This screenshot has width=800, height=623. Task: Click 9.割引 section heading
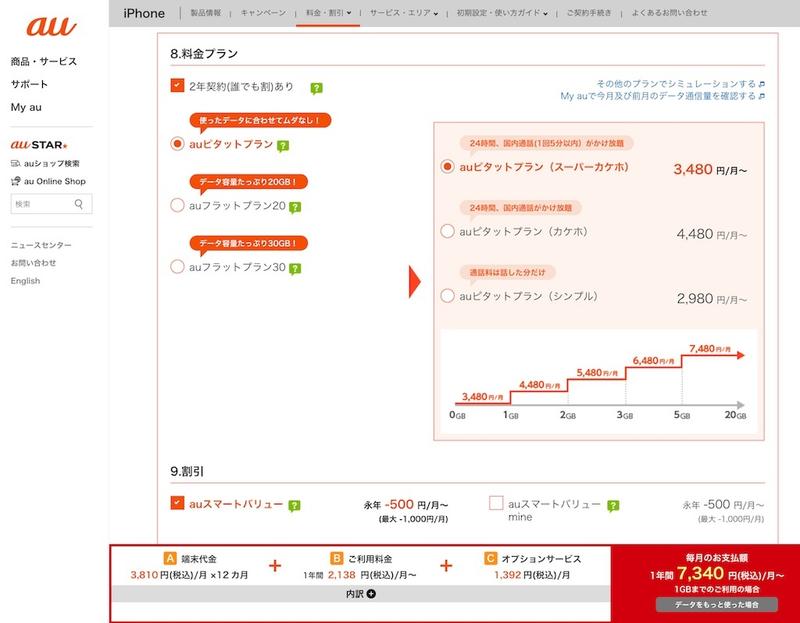(187, 471)
